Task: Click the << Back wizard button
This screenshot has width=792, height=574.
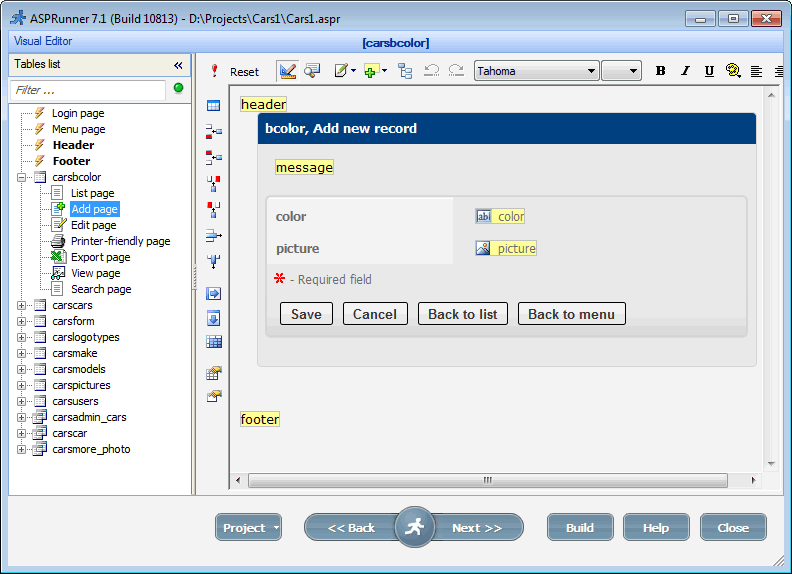Action: 351,528
